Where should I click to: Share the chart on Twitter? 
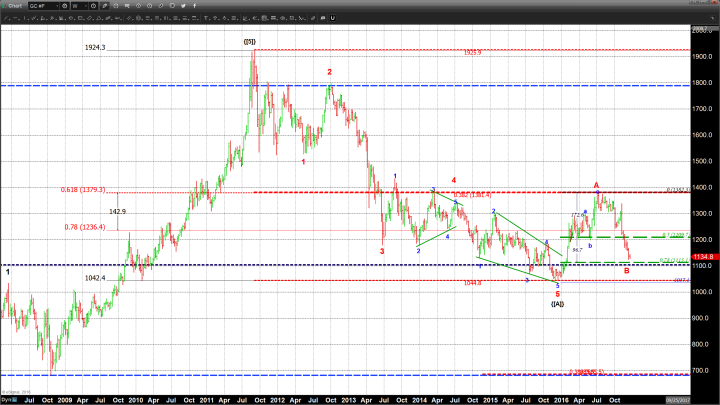183,6
